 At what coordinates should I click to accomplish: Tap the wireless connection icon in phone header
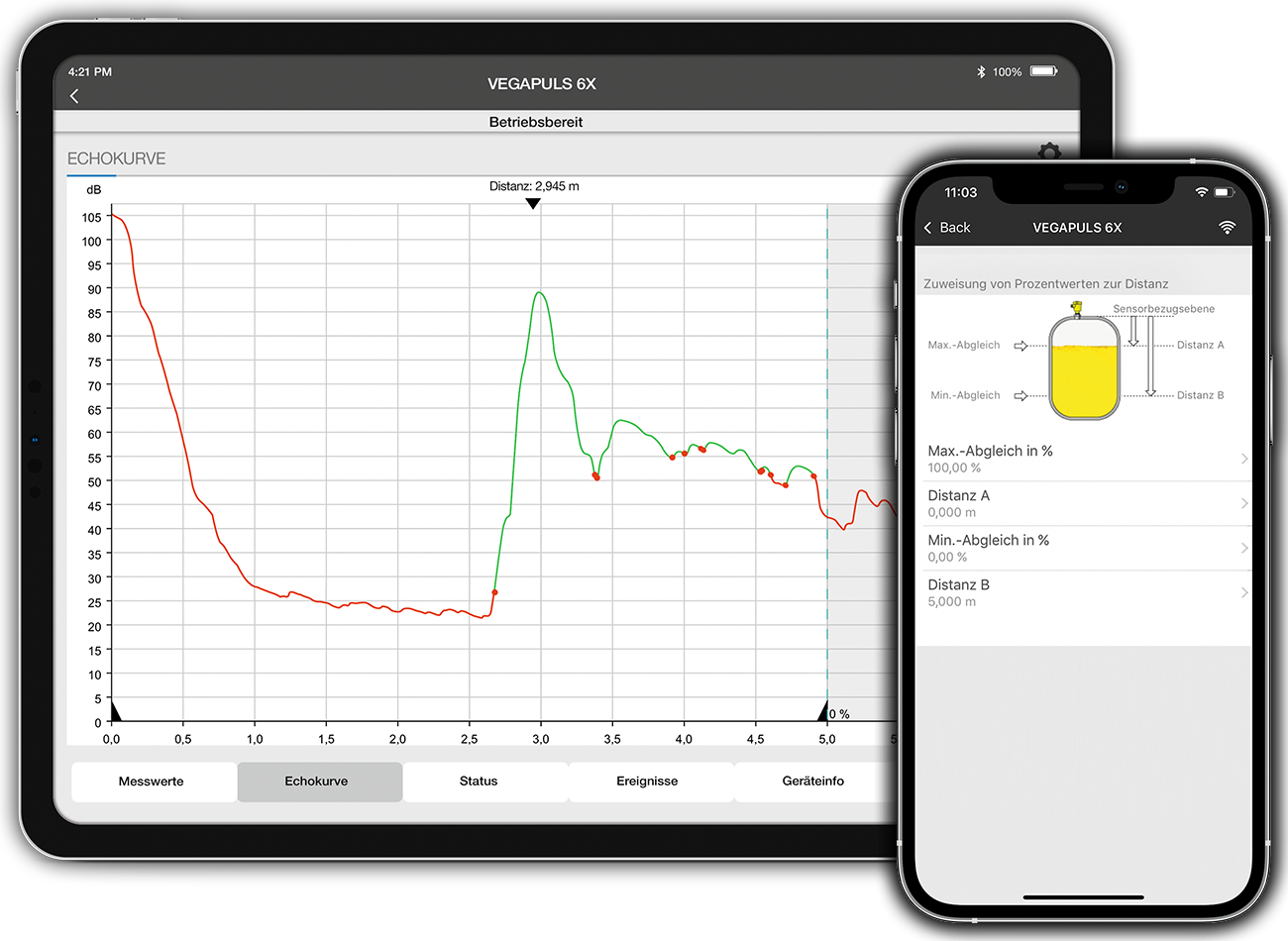tap(1228, 227)
